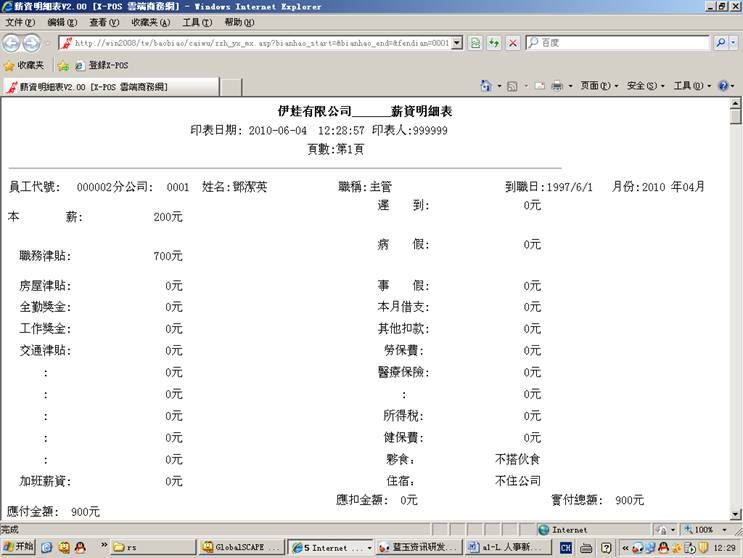Open the Help question mark icon

click(x=724, y=86)
